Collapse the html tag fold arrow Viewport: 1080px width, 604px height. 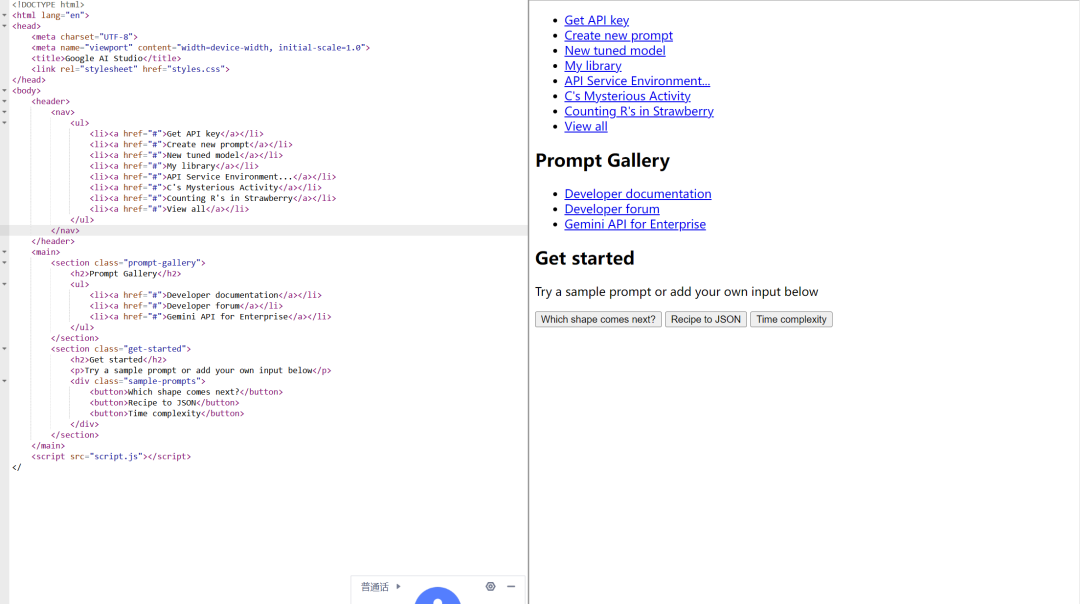[x=4, y=15]
